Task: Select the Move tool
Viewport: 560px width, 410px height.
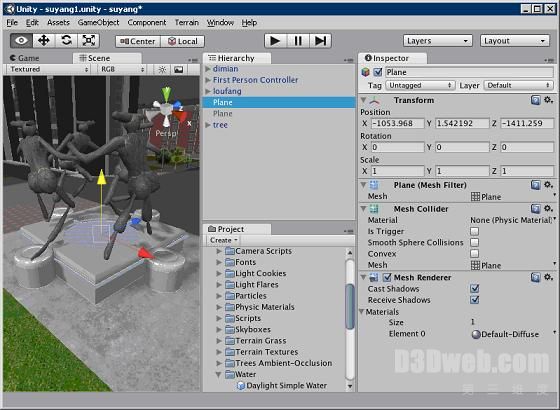Action: tap(44, 40)
